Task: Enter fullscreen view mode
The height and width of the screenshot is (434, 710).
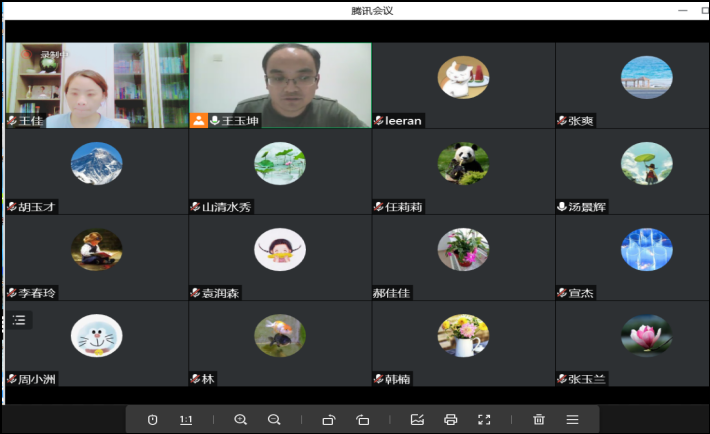Action: (484, 420)
